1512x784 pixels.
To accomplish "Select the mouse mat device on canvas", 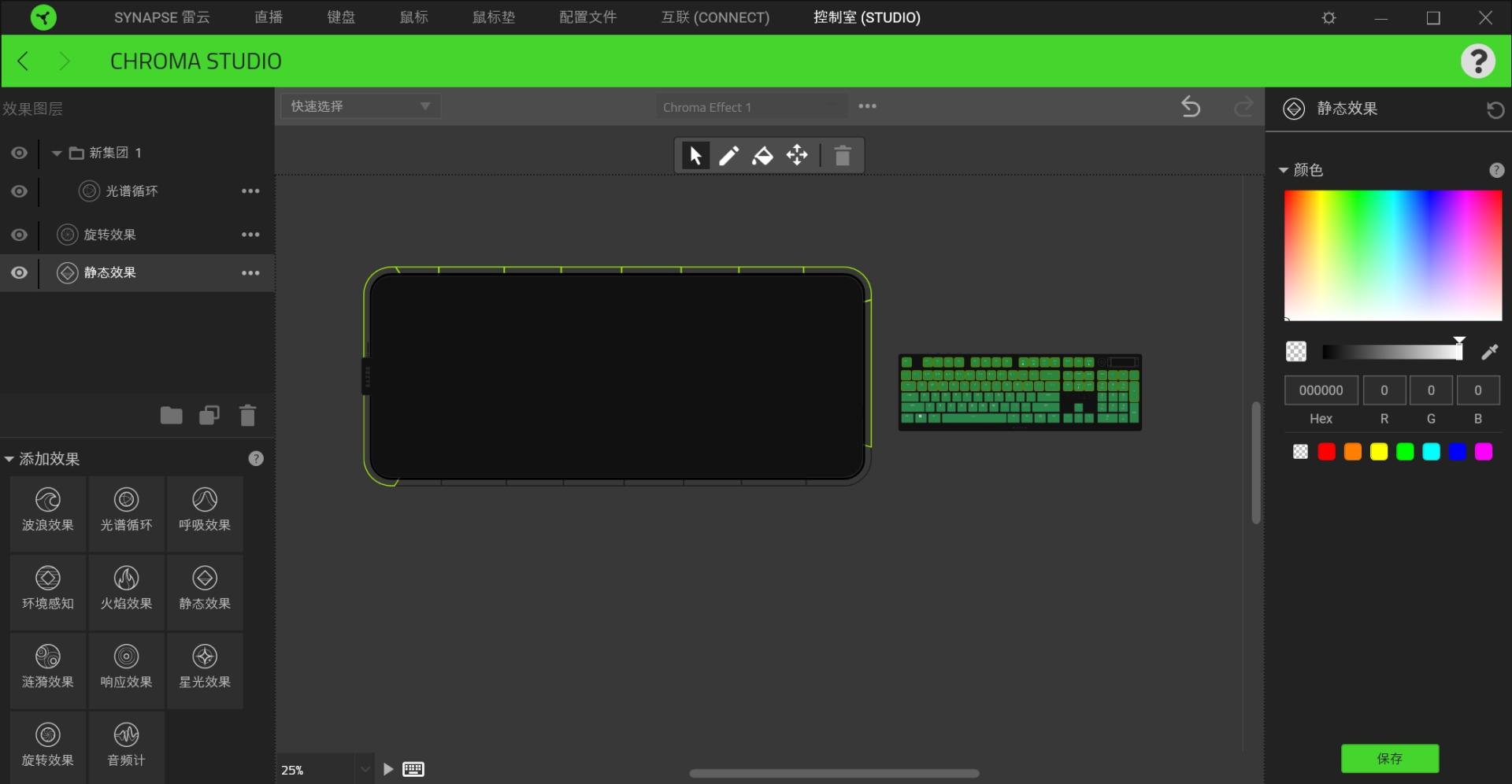I will [x=617, y=376].
